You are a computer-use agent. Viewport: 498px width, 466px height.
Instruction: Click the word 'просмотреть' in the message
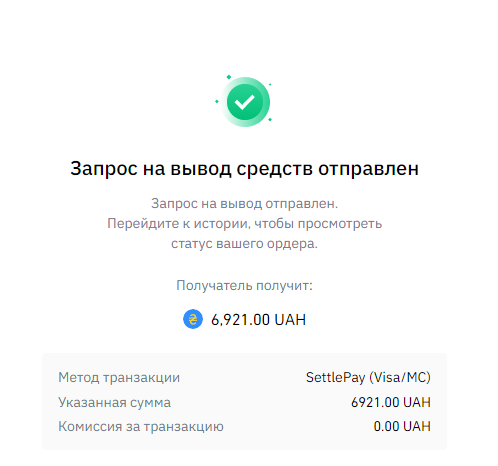tap(340, 224)
